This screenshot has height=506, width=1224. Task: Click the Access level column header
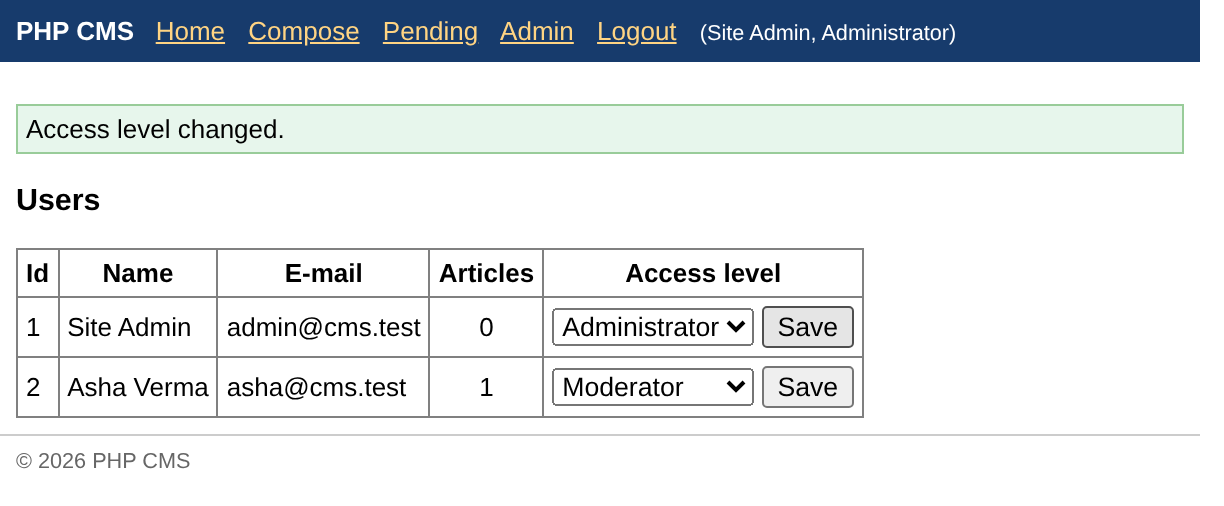click(x=703, y=273)
